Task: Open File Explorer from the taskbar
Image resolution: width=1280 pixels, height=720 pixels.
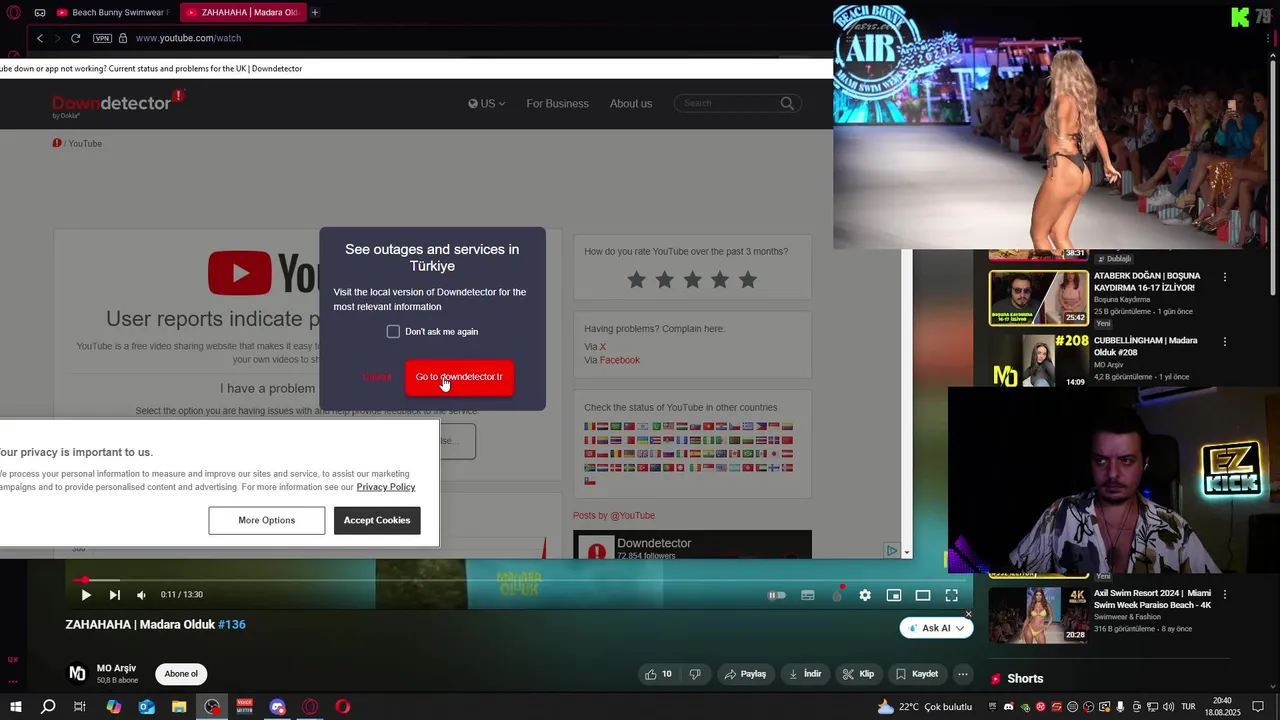Action: [179, 707]
